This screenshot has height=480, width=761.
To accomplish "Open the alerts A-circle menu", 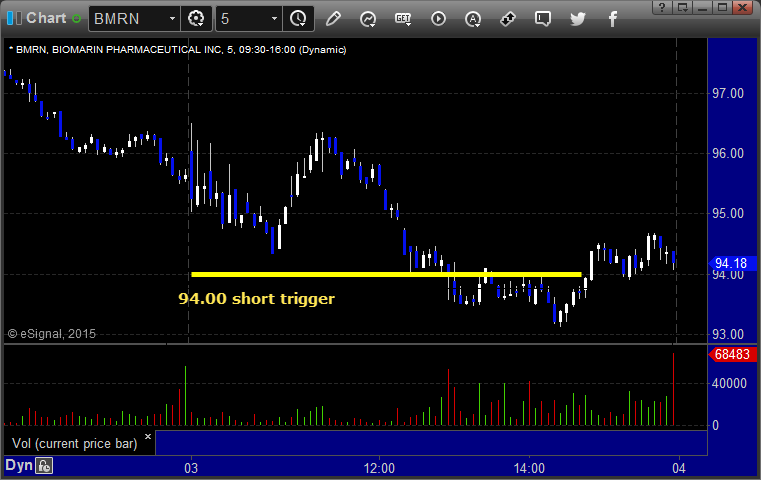I will point(473,19).
